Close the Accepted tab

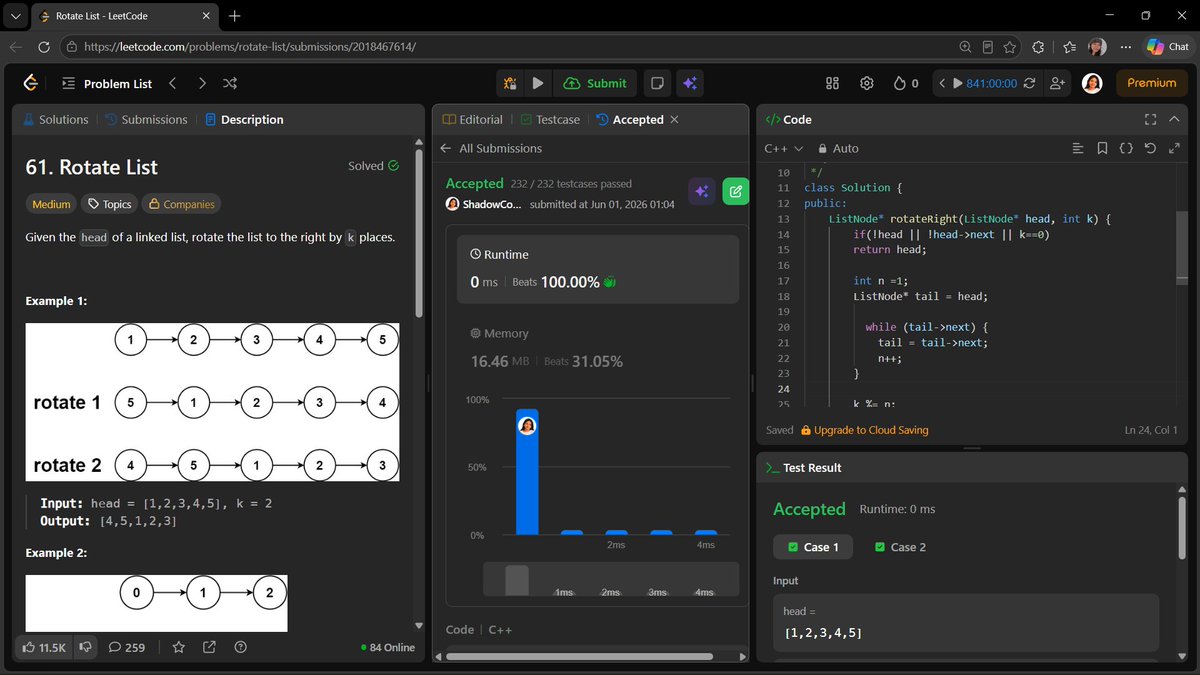pyautogui.click(x=674, y=119)
